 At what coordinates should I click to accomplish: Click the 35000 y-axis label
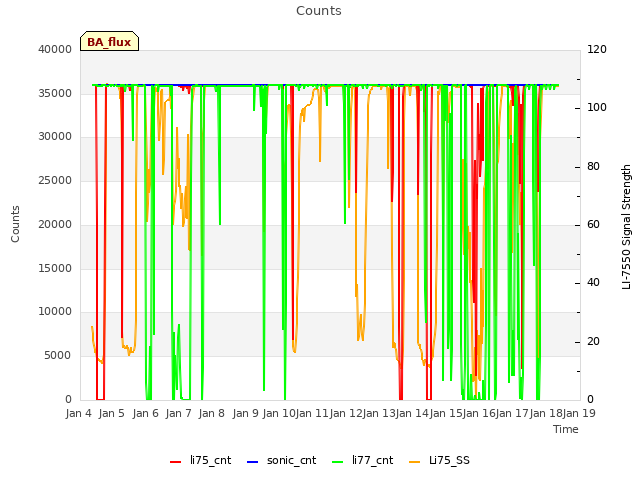[x=55, y=93]
